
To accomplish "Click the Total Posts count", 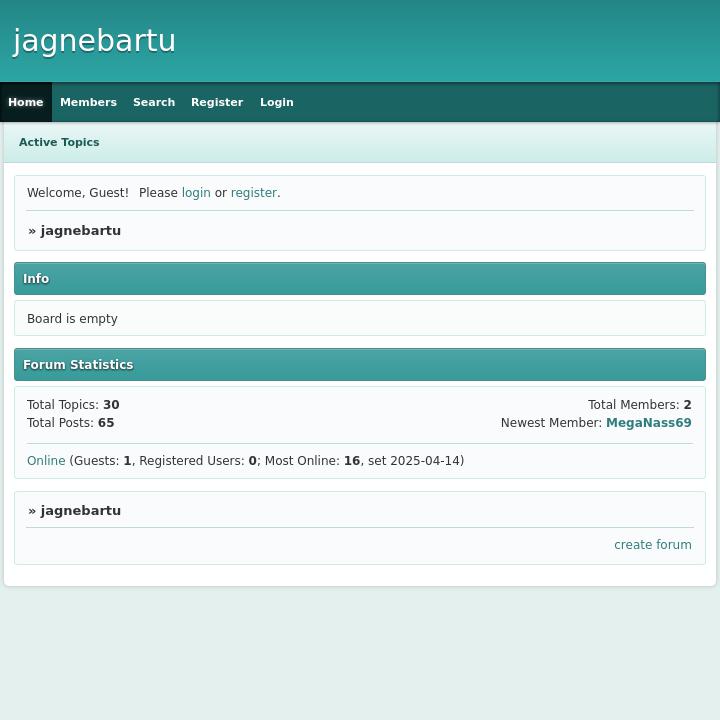I will [x=106, y=423].
